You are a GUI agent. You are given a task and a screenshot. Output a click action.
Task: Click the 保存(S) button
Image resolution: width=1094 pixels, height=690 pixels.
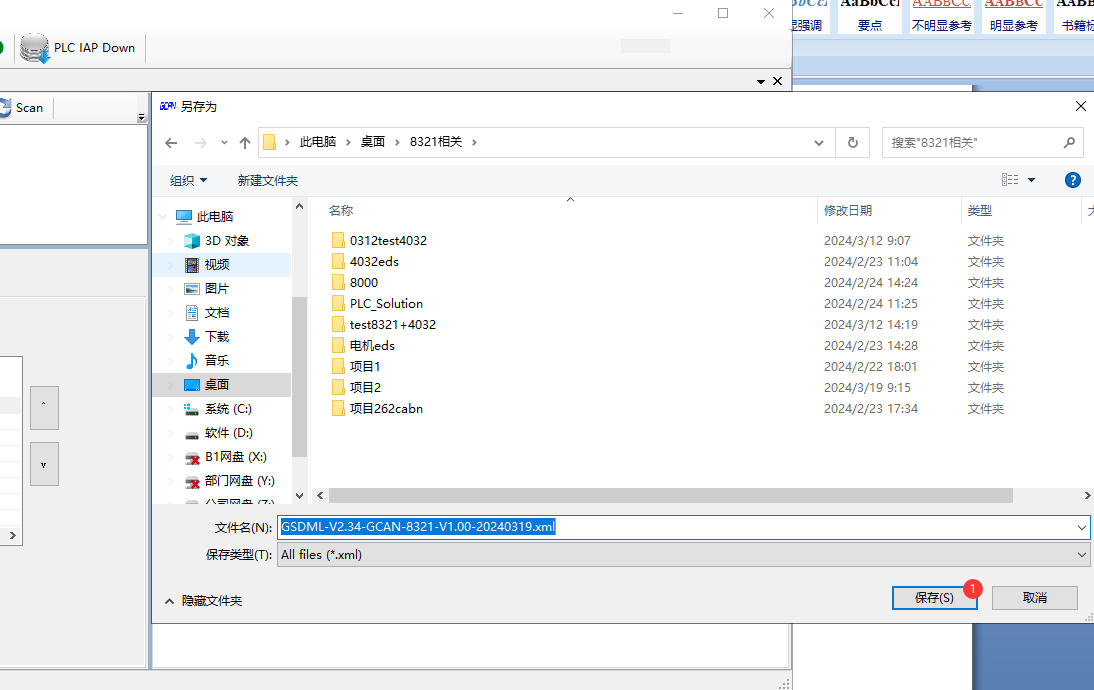(x=933, y=598)
